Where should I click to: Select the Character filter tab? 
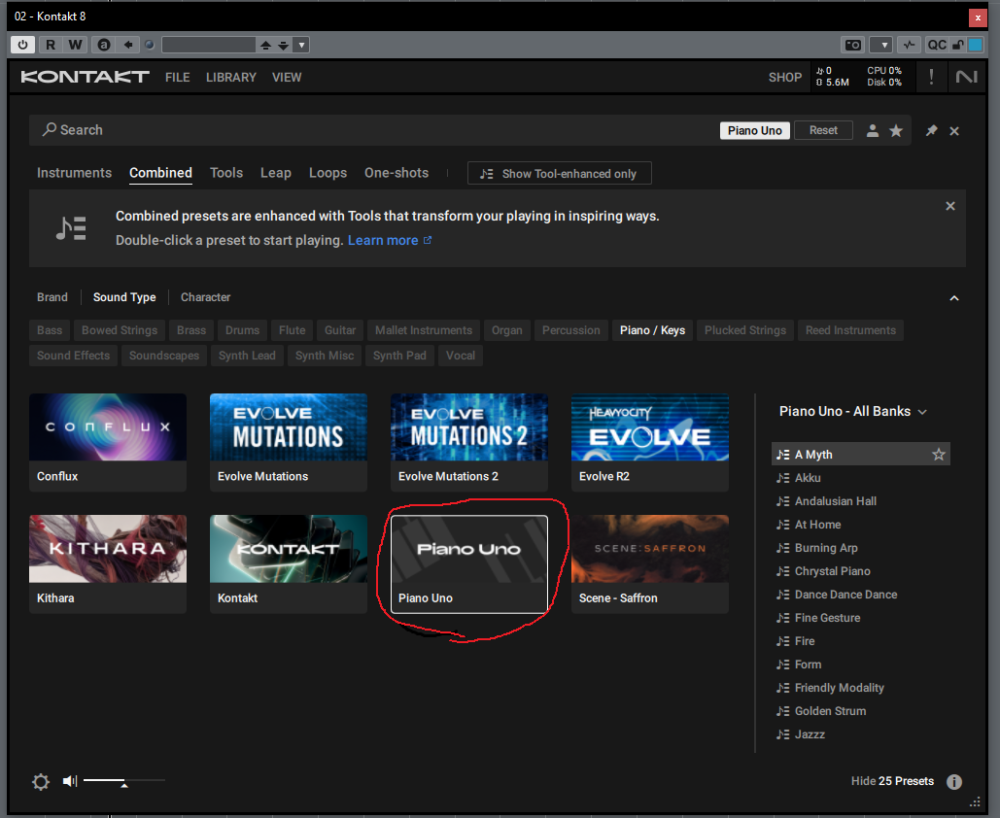point(205,297)
